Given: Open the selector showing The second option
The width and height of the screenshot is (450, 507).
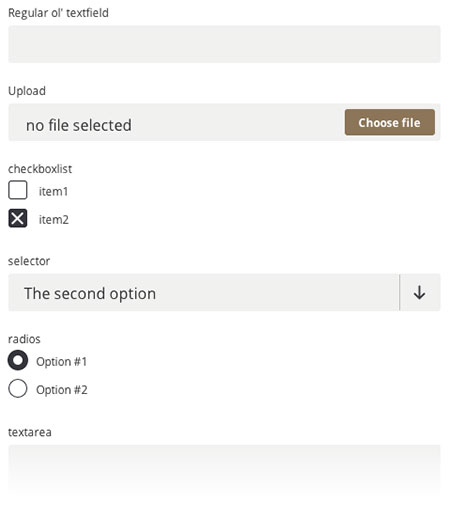Looking at the screenshot, I should (224, 293).
